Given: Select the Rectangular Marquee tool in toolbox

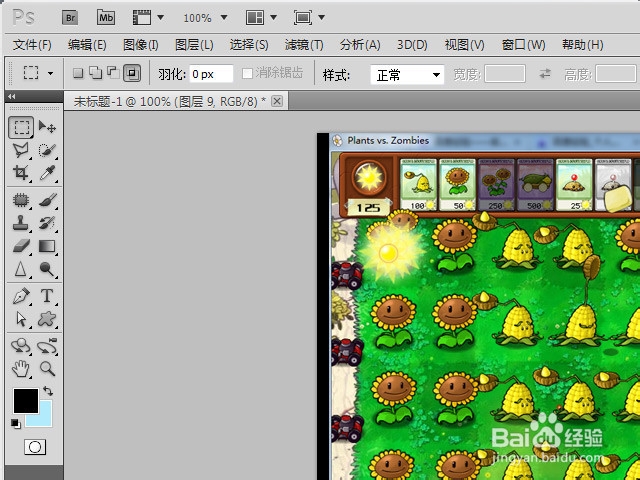Looking at the screenshot, I should tap(21, 127).
